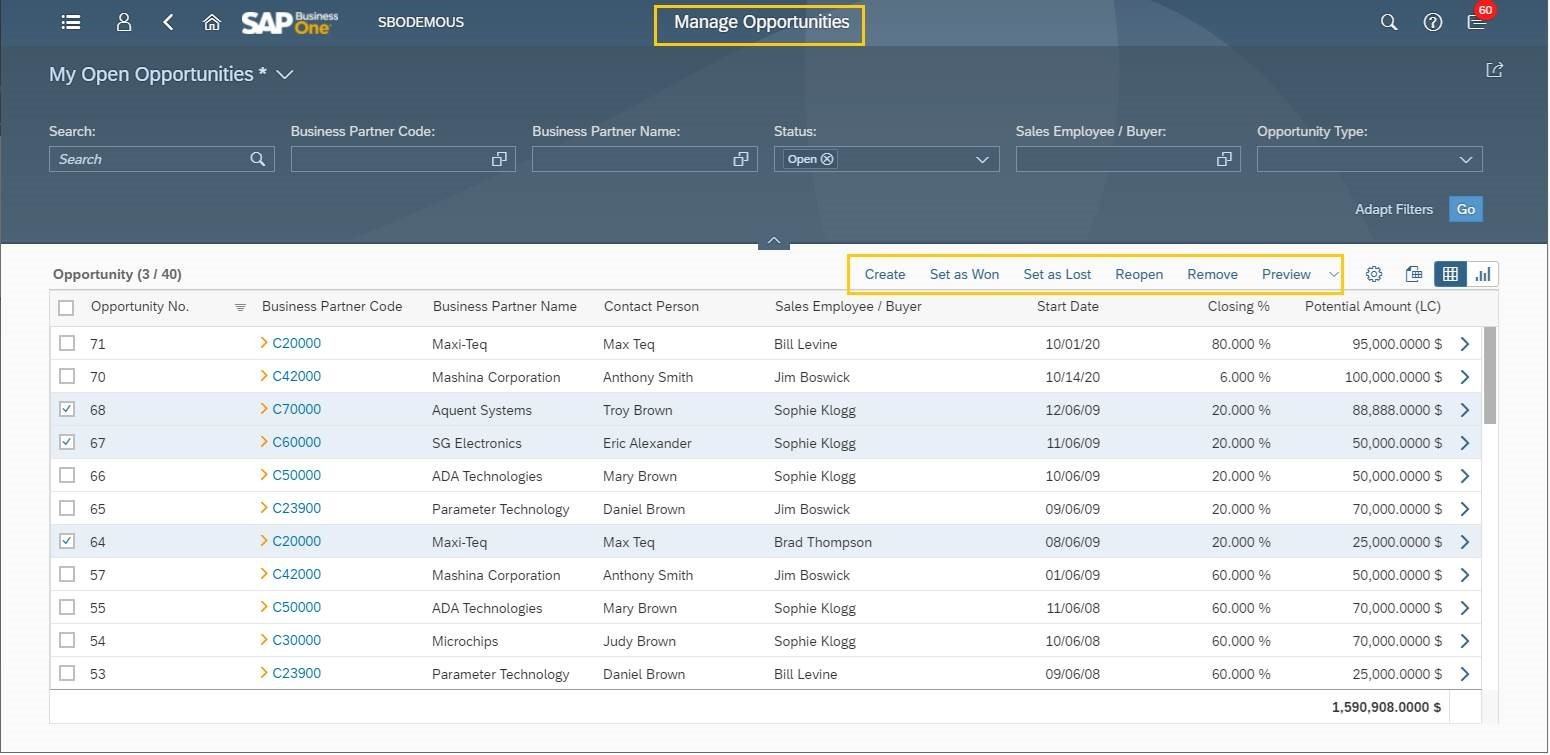Open Adapt Filters
This screenshot has width=1550, height=755.
(1394, 209)
